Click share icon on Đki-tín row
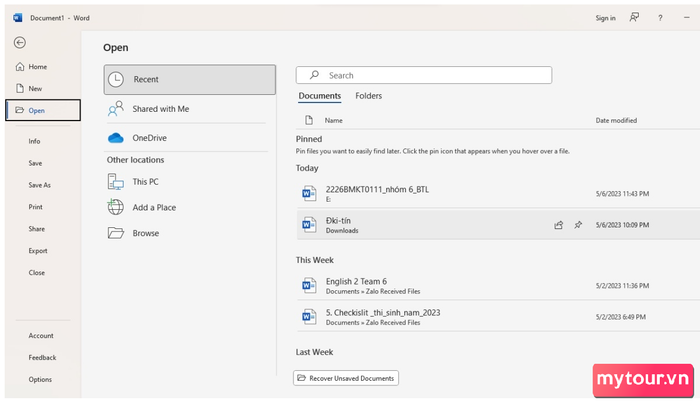 click(x=558, y=225)
